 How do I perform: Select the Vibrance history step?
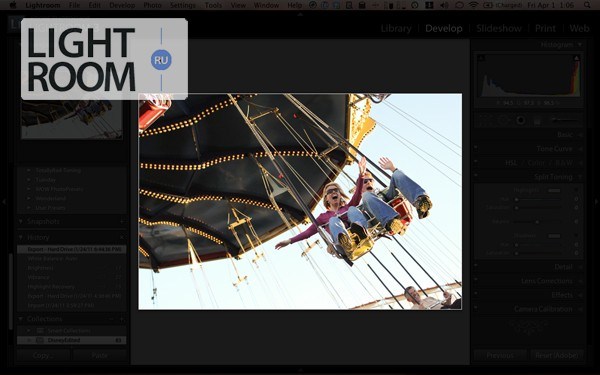pos(72,277)
